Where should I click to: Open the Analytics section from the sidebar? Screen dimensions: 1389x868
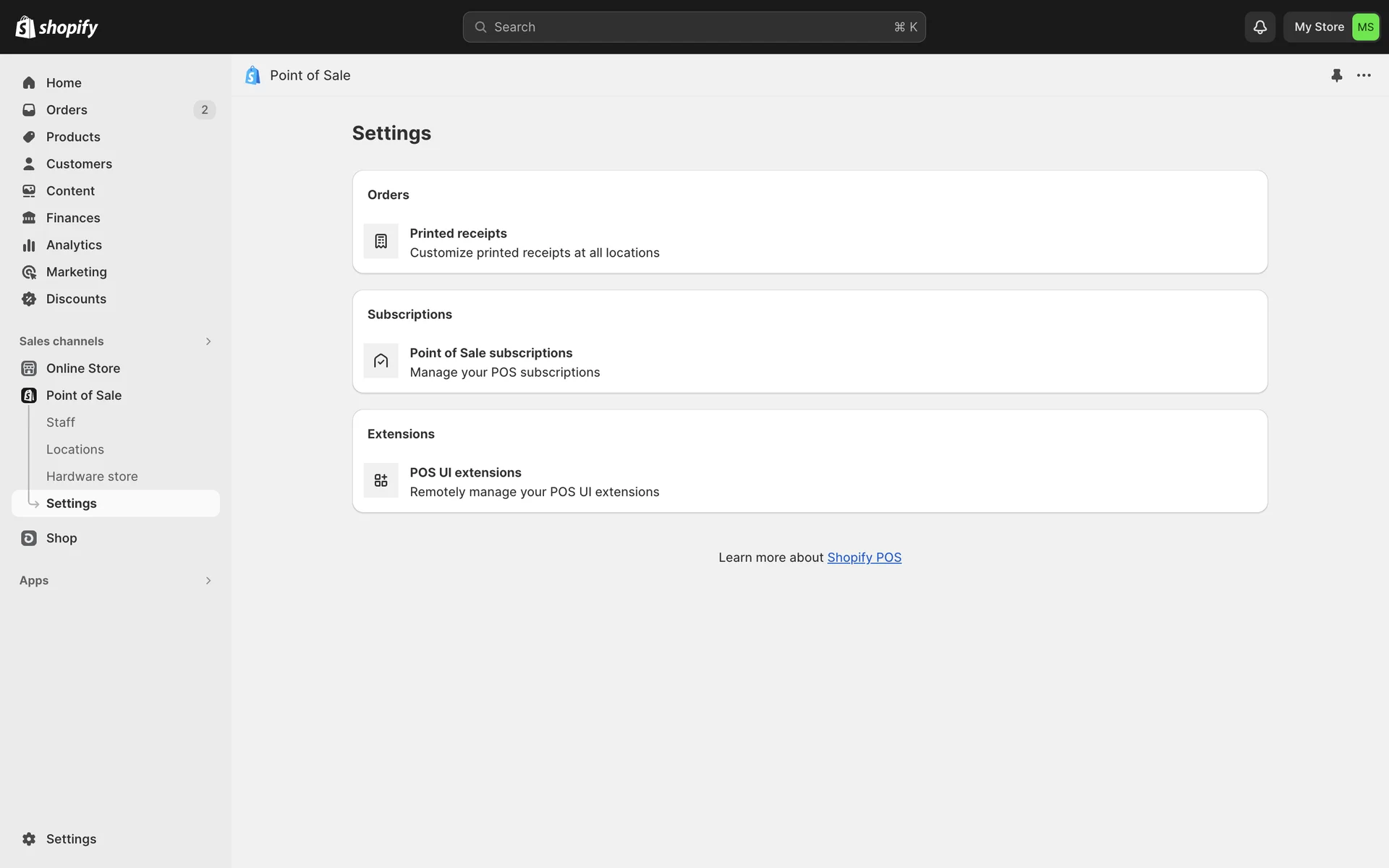click(x=74, y=245)
